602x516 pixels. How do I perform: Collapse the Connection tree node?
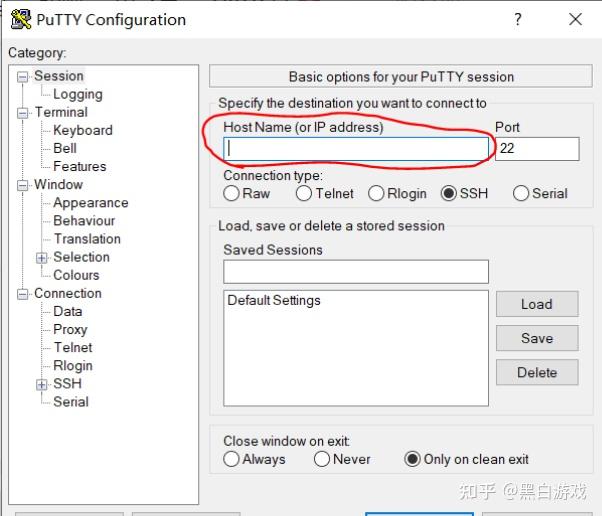pos(23,294)
